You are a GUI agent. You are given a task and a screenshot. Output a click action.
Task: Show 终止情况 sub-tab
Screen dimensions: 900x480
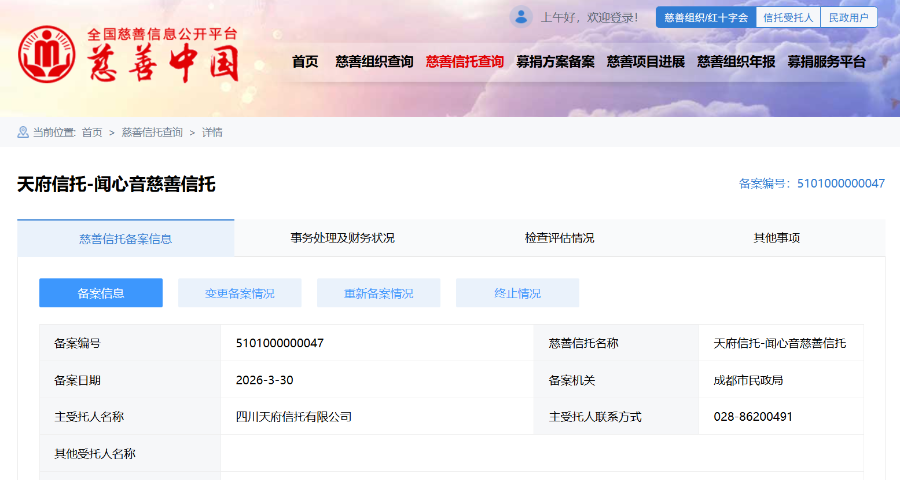pyautogui.click(x=517, y=293)
